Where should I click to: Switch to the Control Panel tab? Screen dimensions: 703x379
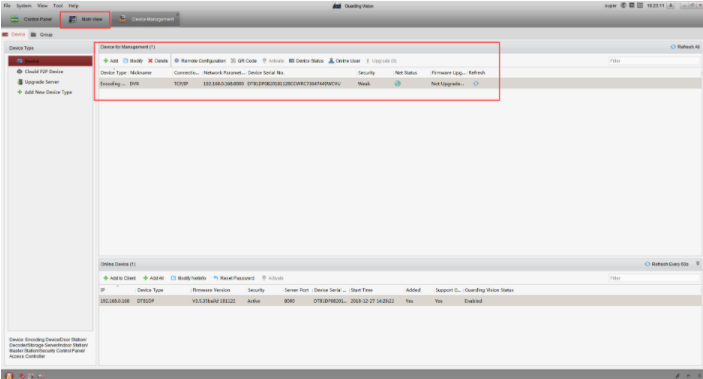[31, 19]
